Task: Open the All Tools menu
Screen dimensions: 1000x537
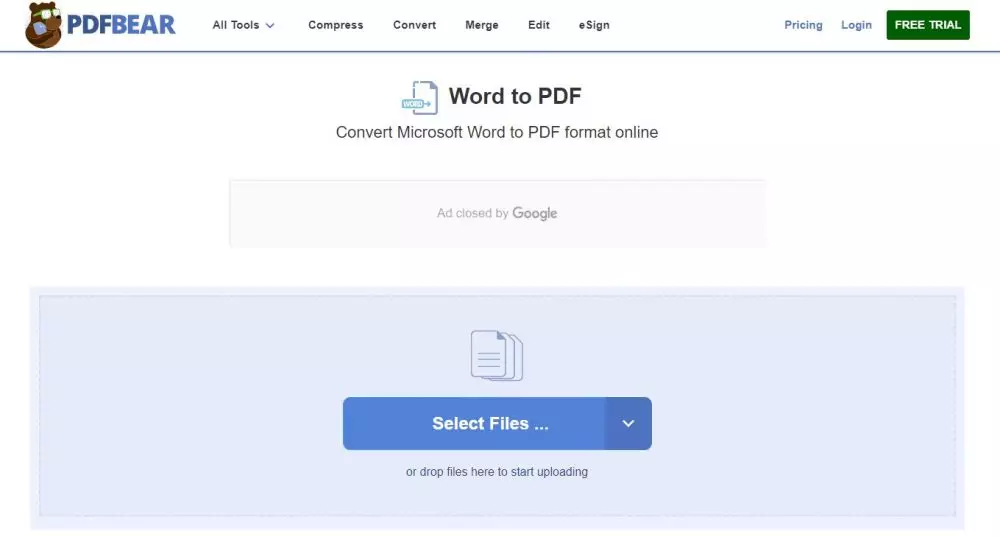Action: click(243, 25)
